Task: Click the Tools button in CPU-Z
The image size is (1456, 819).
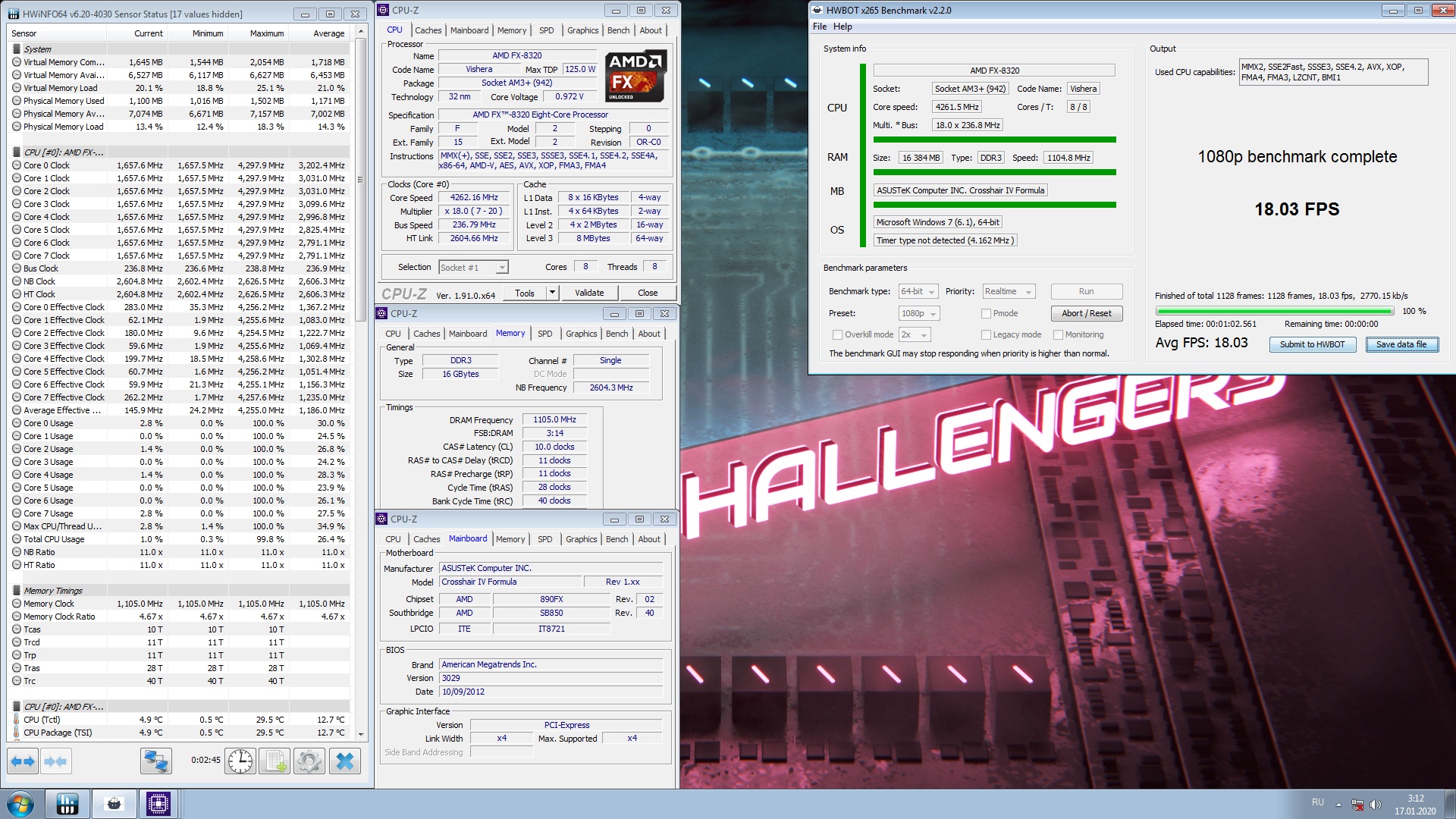Action: [x=525, y=293]
